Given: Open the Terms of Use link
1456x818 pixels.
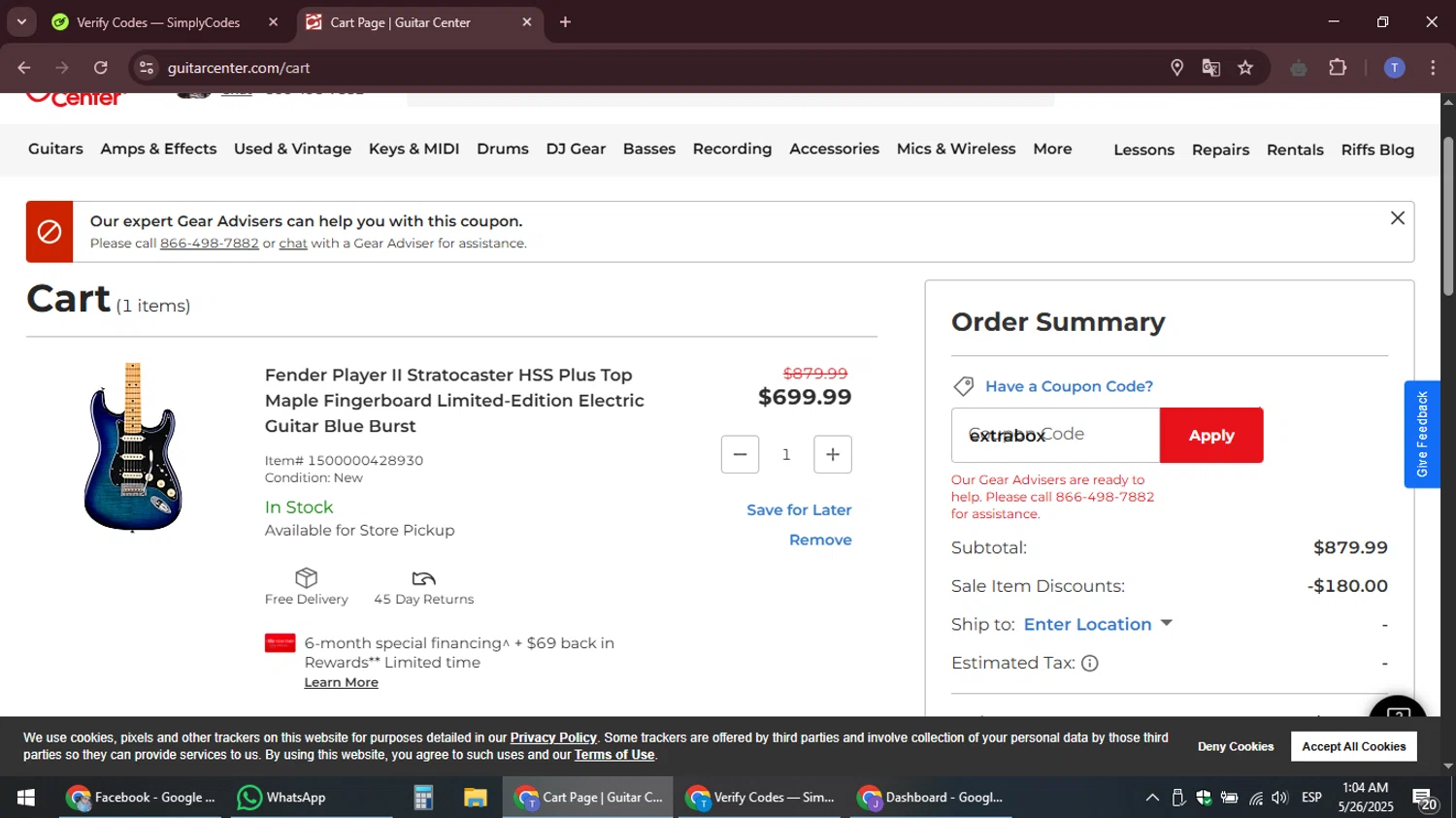Looking at the screenshot, I should tap(614, 755).
